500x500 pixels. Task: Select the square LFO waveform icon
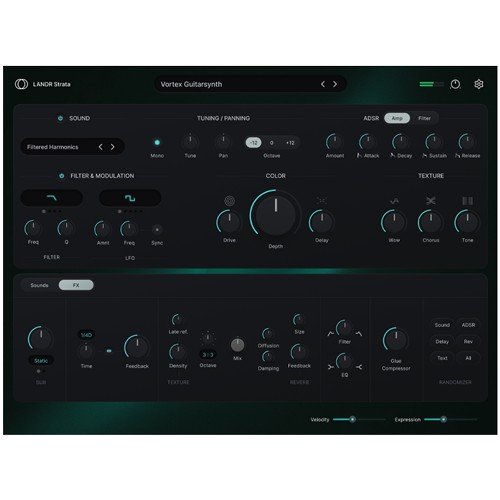[130, 198]
